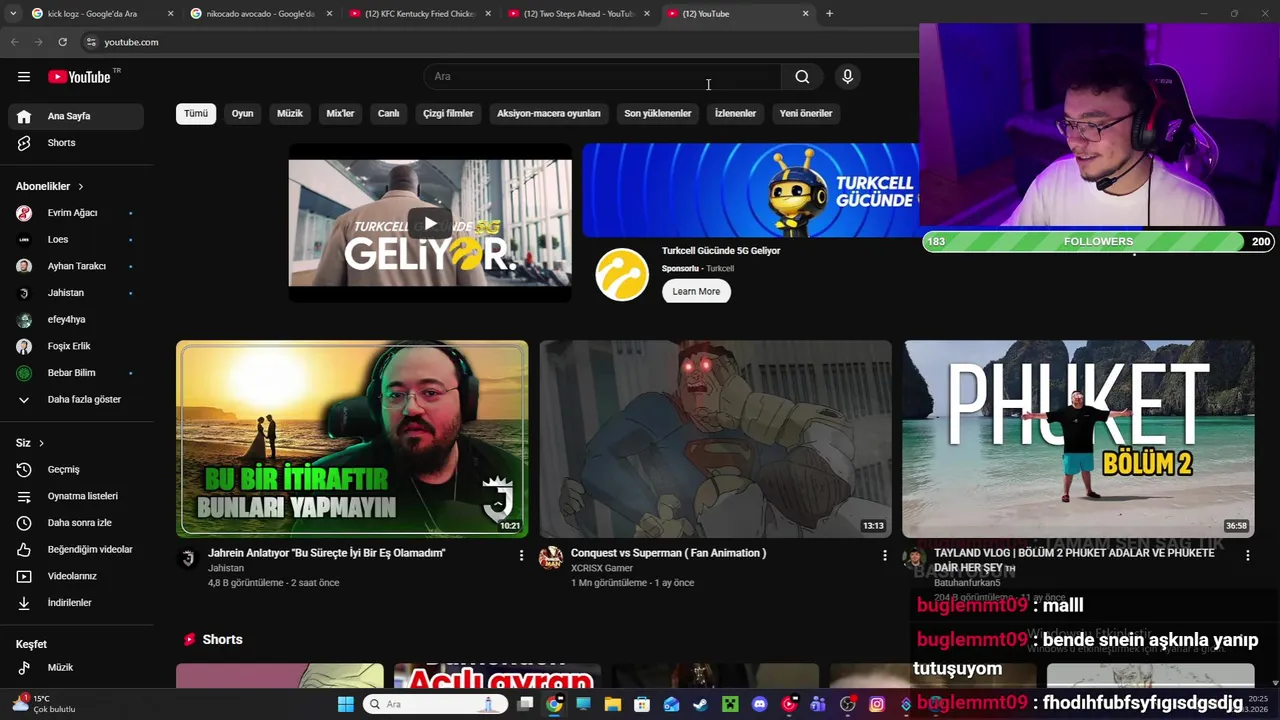Screen dimensions: 1280x720
Task: Open options menu for Jahrein video
Action: click(521, 555)
